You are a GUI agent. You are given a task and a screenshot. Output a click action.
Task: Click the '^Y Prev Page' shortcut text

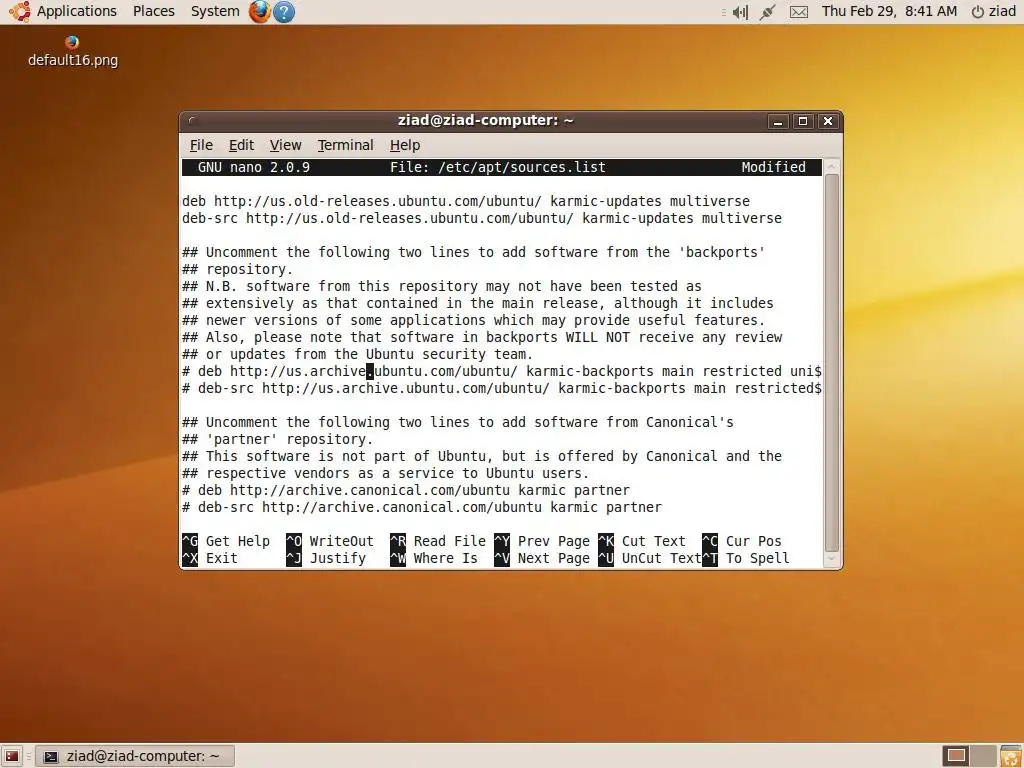click(542, 541)
